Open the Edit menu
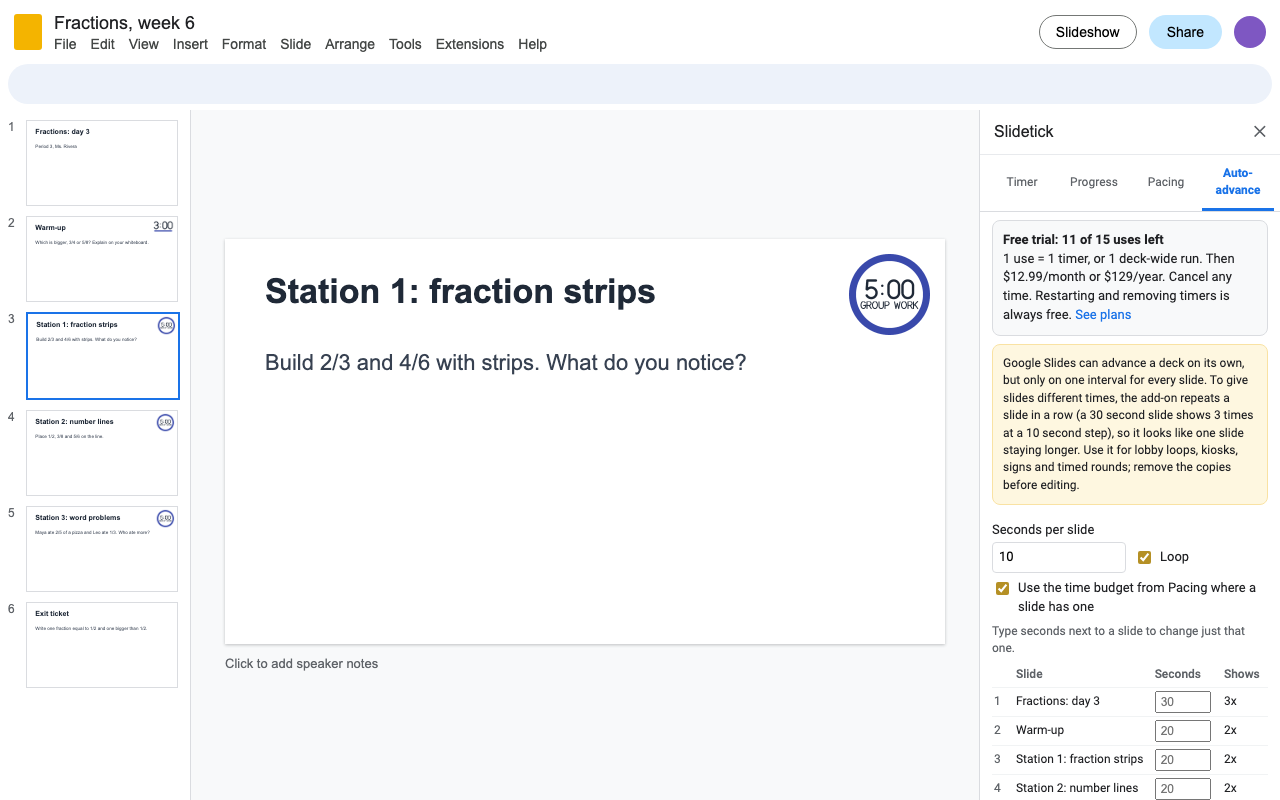 pos(103,44)
